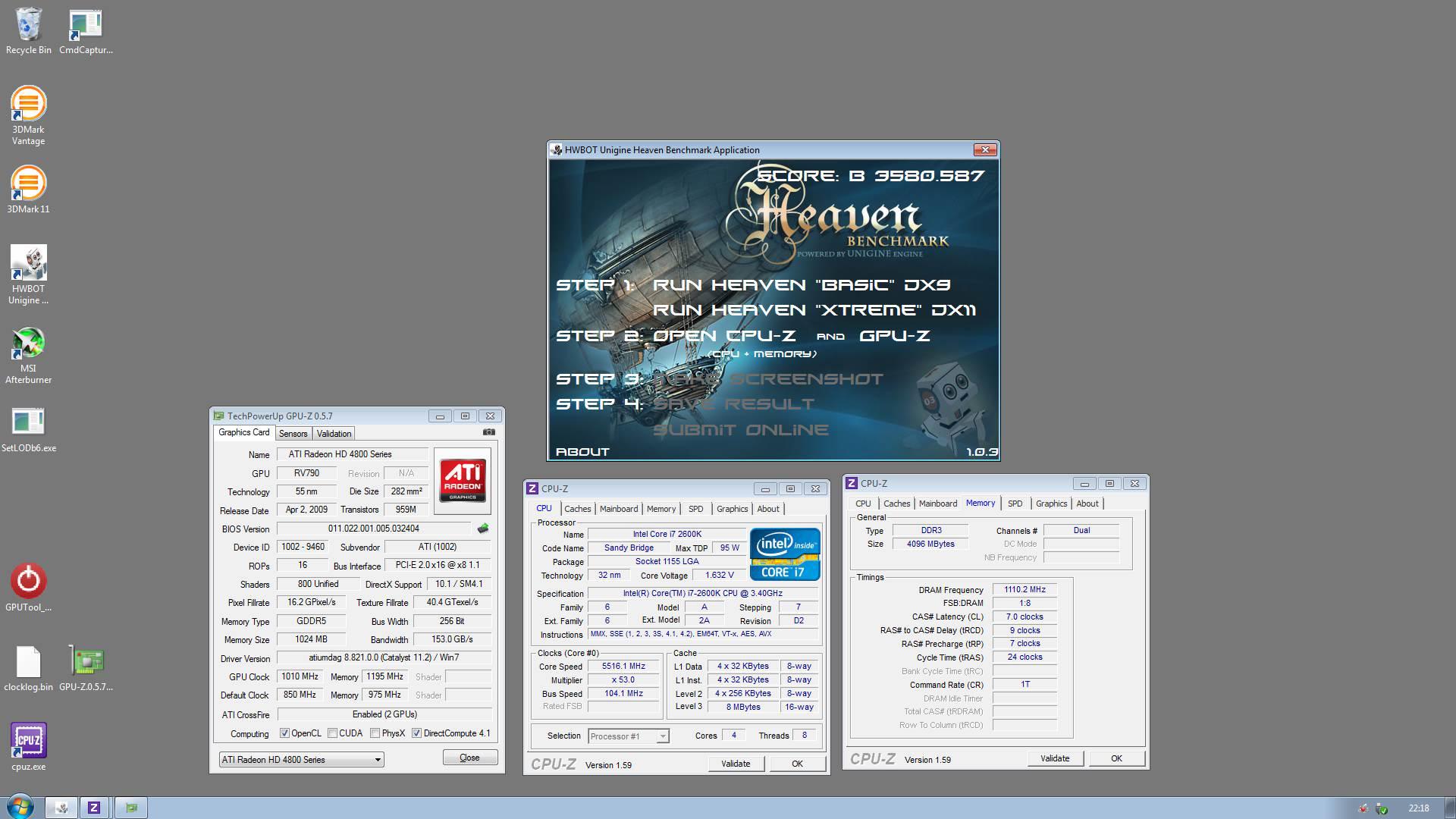Viewport: 1456px width, 819px height.
Task: Toggle the OpenCL checkbox in GPU-Z
Action: [x=284, y=733]
